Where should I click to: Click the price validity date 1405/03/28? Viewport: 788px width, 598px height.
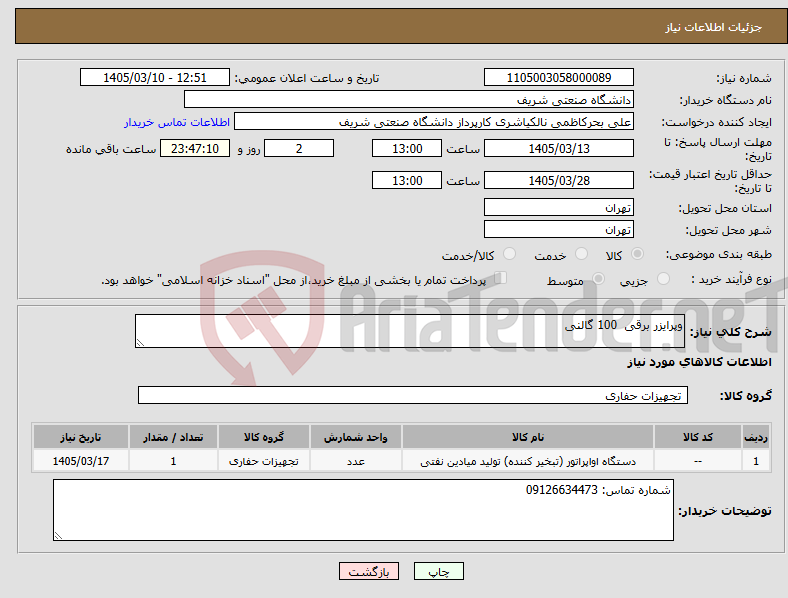click(558, 180)
